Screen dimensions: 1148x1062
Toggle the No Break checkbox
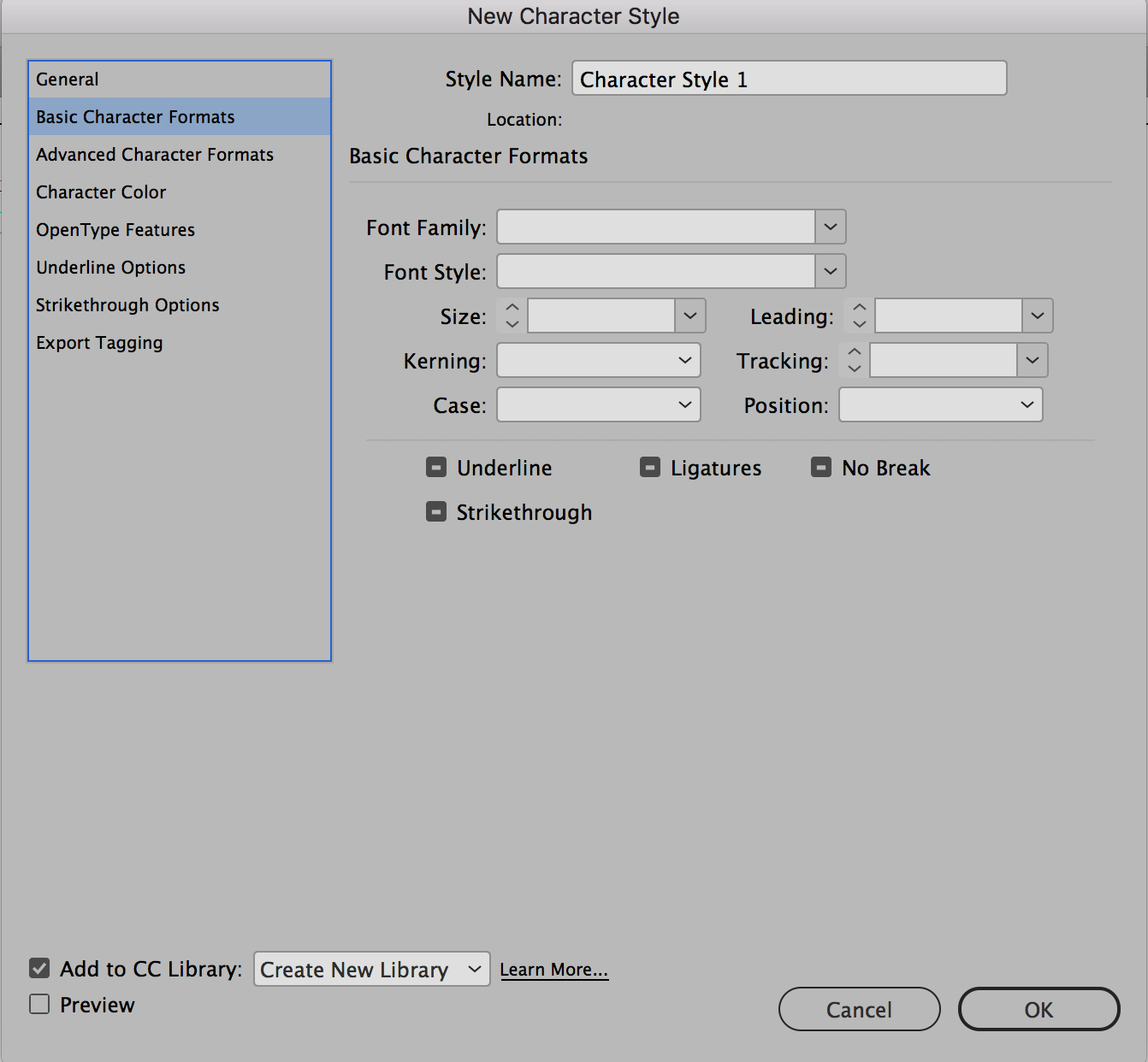click(x=821, y=468)
